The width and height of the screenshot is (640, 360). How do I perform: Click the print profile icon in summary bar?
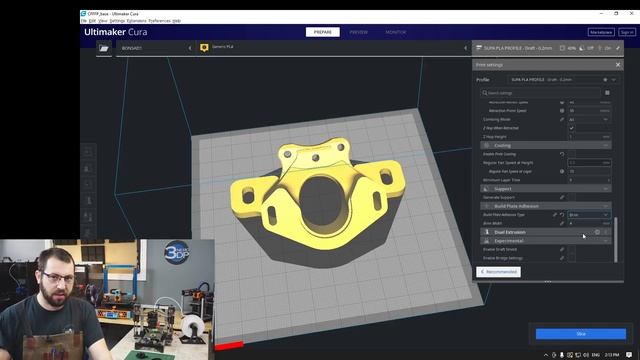click(479, 48)
